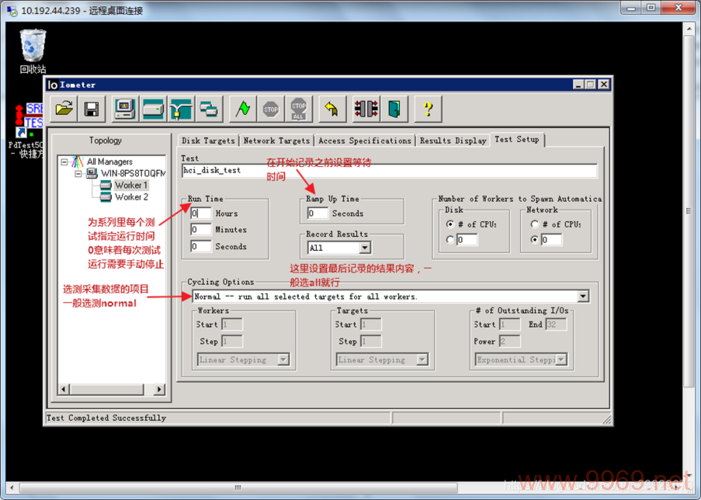Screen dimensions: 701x500
Task: Click Topology scrollbar left arrow
Action: click(64, 389)
